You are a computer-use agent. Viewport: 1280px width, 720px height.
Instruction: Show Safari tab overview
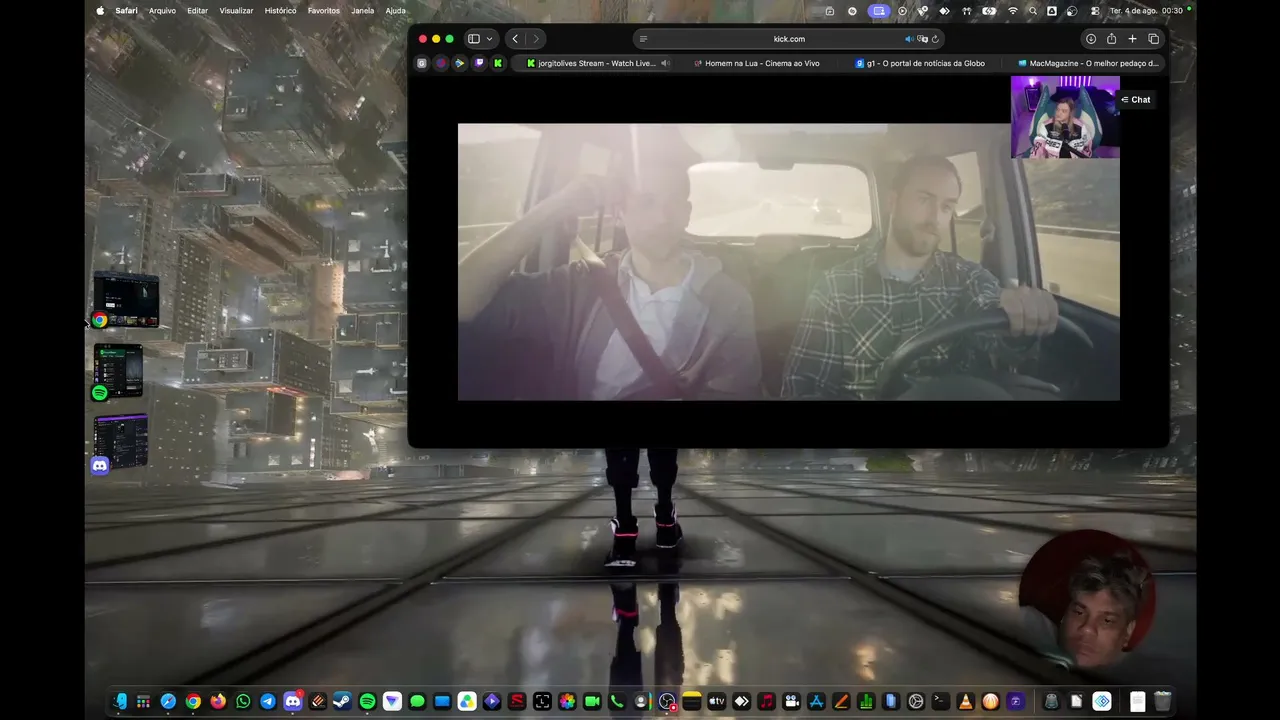[x=1153, y=39]
